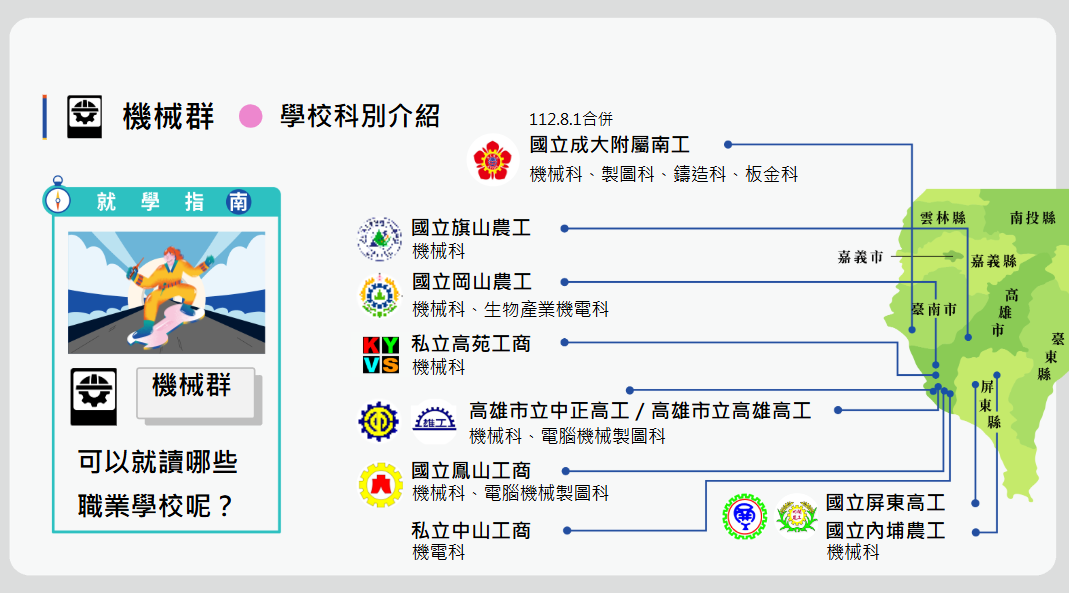The height and width of the screenshot is (593, 1069).
Task: Select the KYVS 高苑工商 logo
Action: point(380,354)
